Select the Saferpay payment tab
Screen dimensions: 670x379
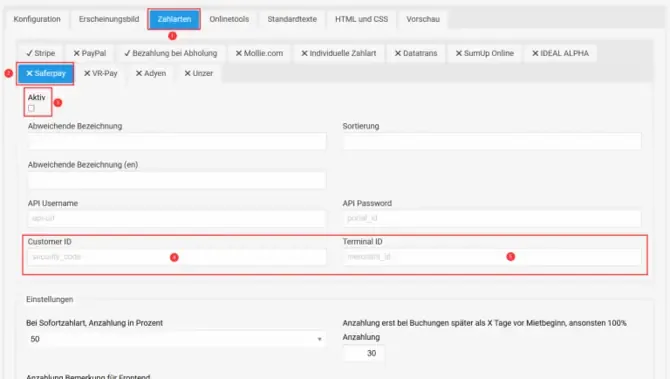(x=45, y=73)
